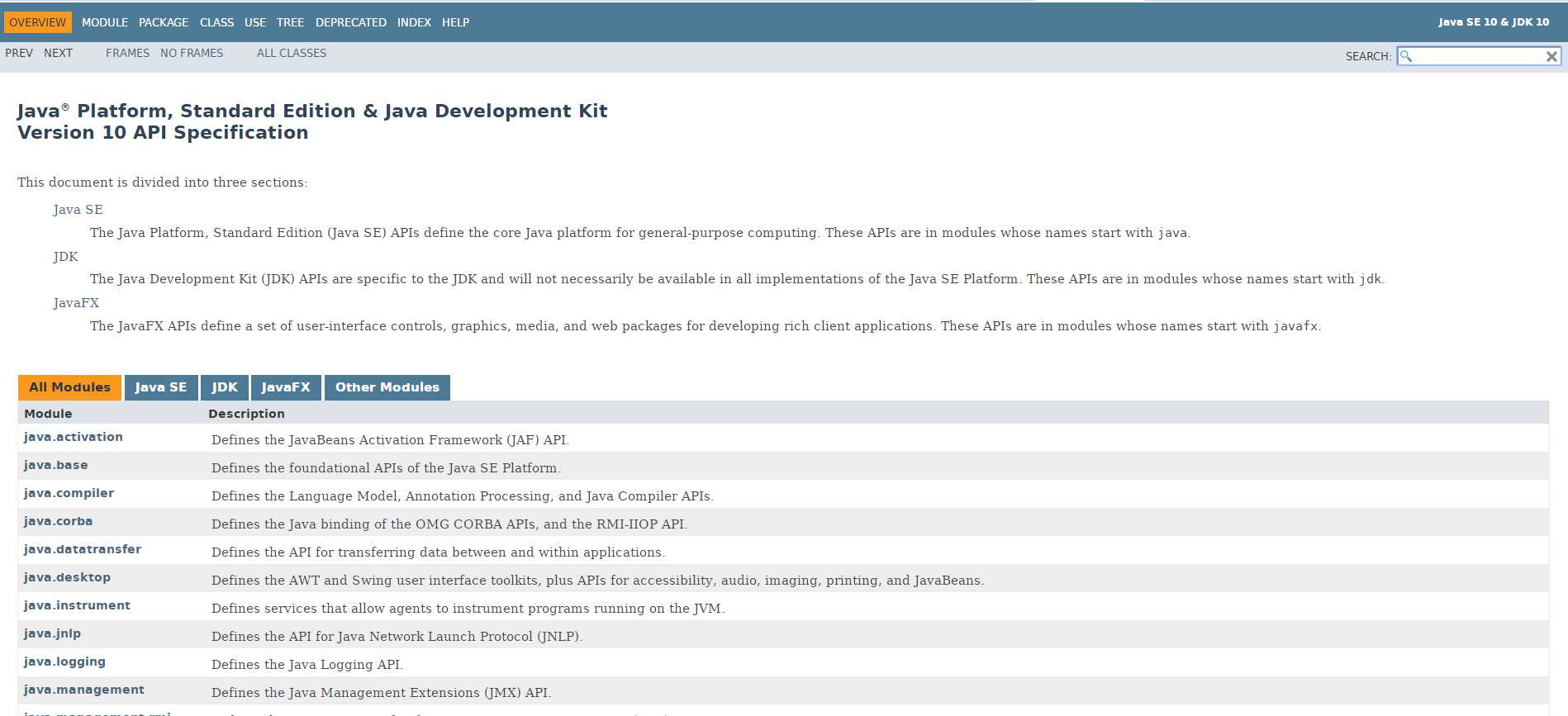Click the JAF API description text
Viewport: 1568px width, 716px height.
coord(390,440)
